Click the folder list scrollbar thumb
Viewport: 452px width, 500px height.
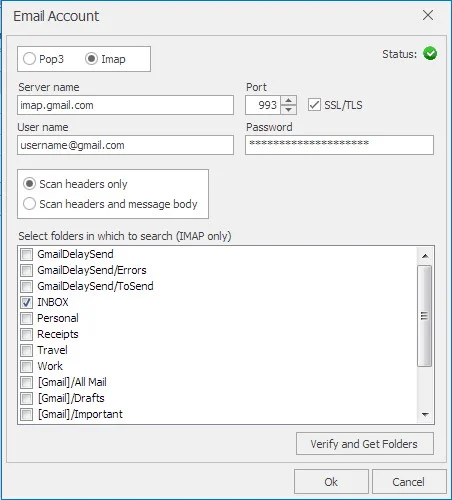click(425, 316)
